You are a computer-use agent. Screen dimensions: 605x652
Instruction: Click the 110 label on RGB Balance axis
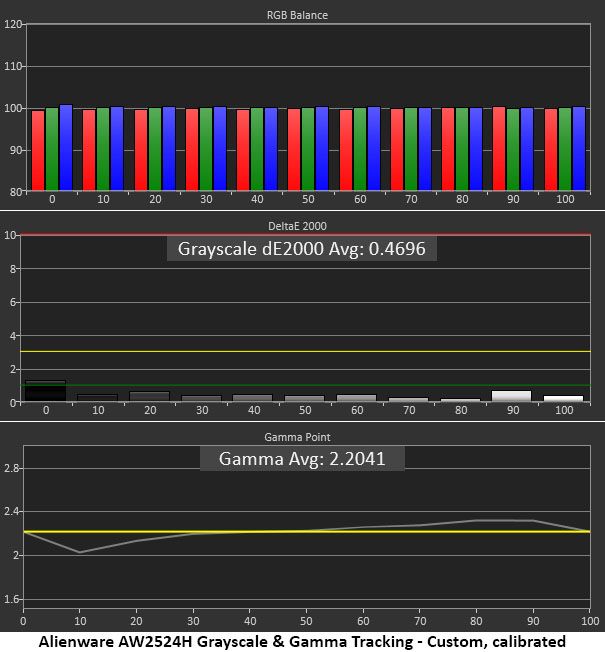[x=12, y=66]
